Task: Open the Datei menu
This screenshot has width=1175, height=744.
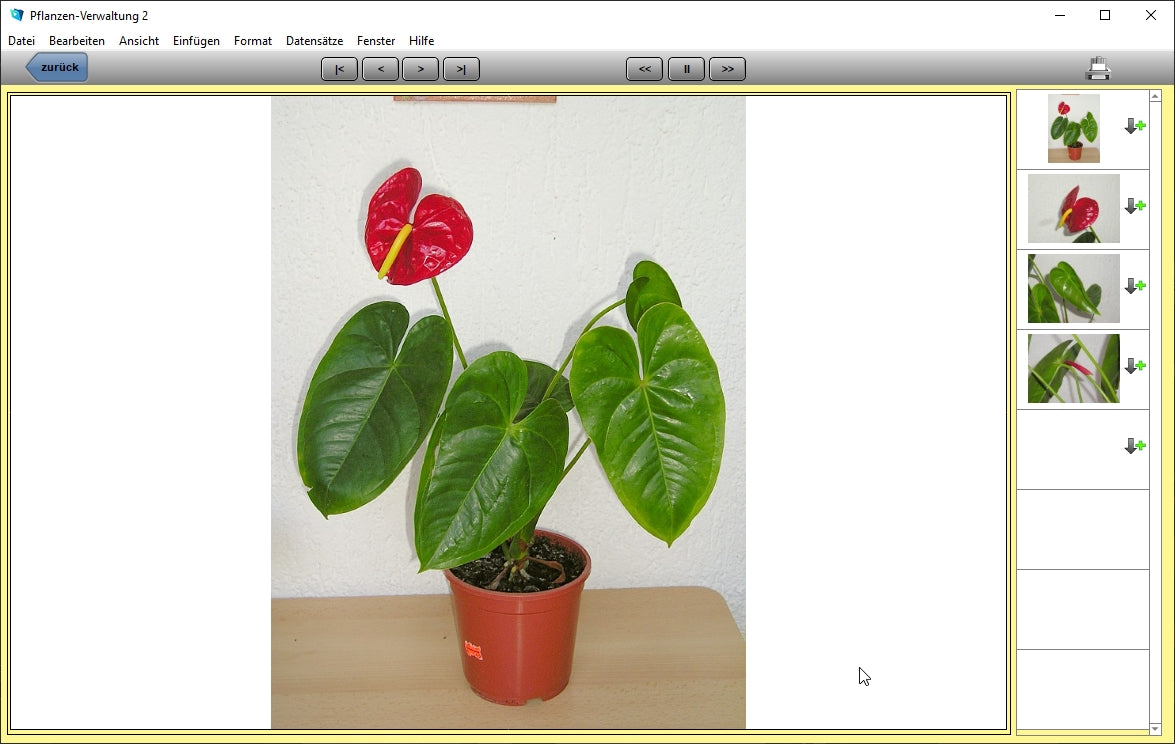Action: [x=21, y=41]
